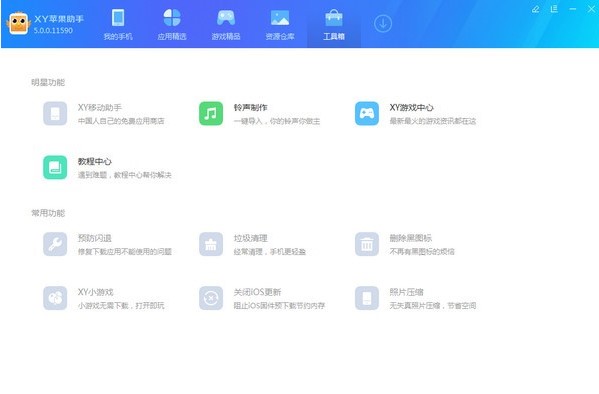Click the blue XY游戏中心 gamepad icon
Image resolution: width=599 pixels, height=394 pixels.
tap(367, 113)
